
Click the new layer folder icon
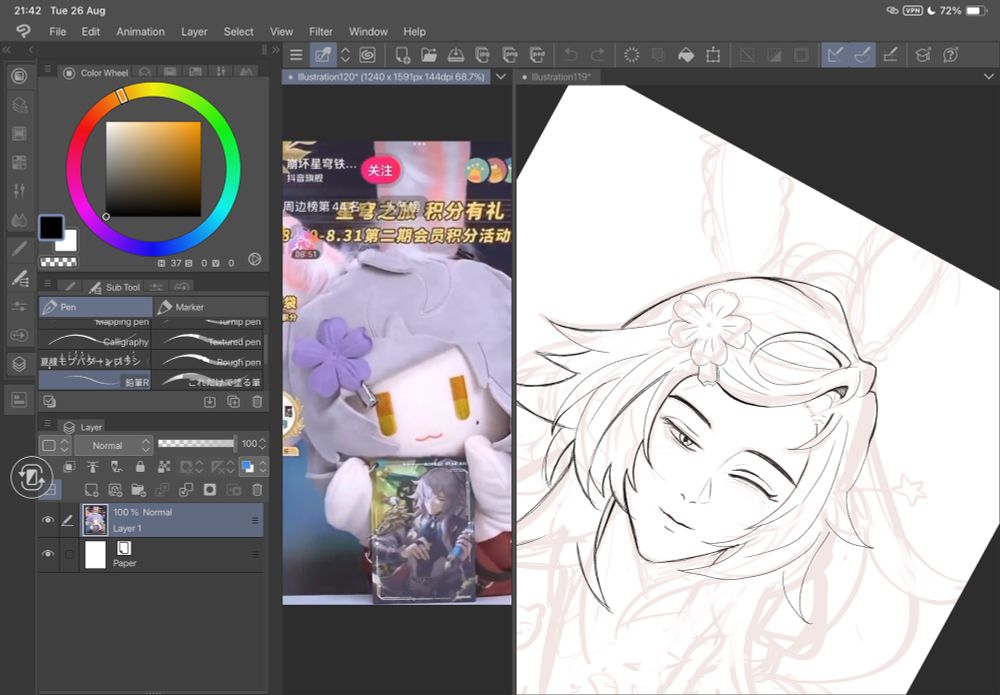click(138, 490)
